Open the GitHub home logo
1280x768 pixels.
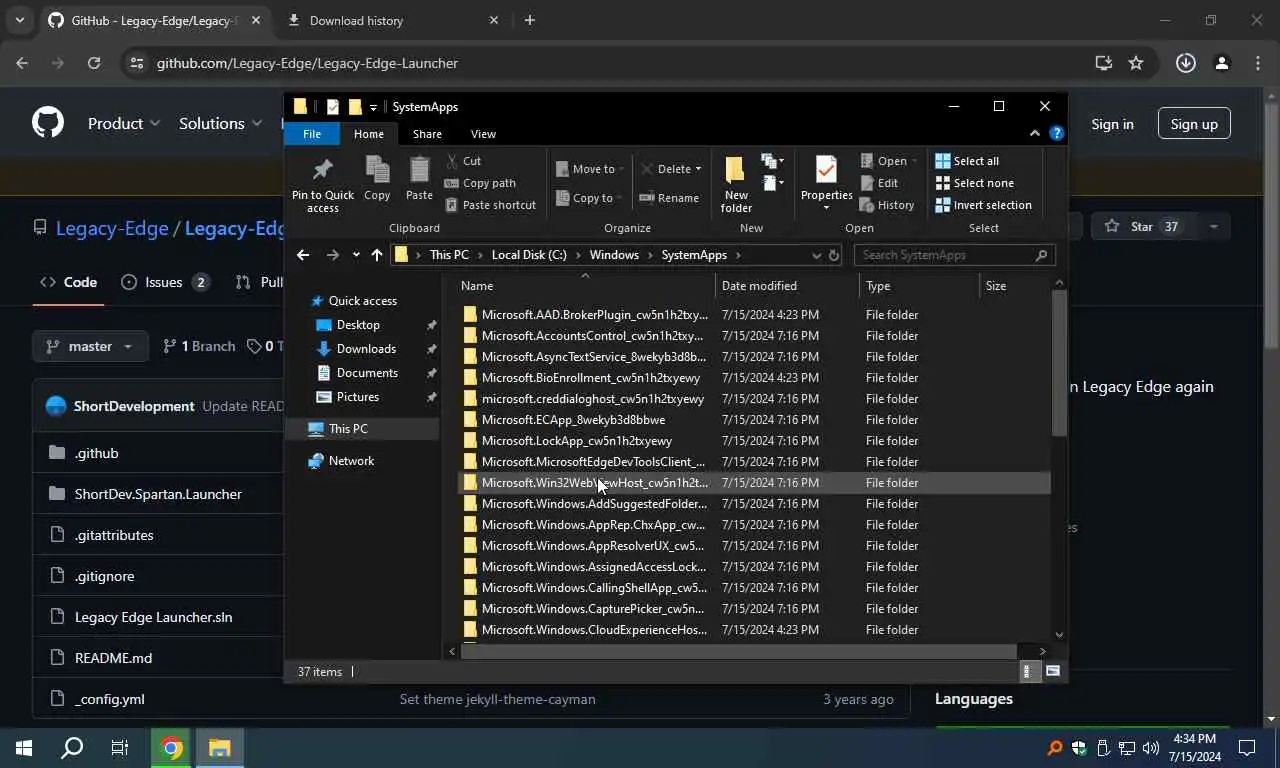(x=47, y=123)
